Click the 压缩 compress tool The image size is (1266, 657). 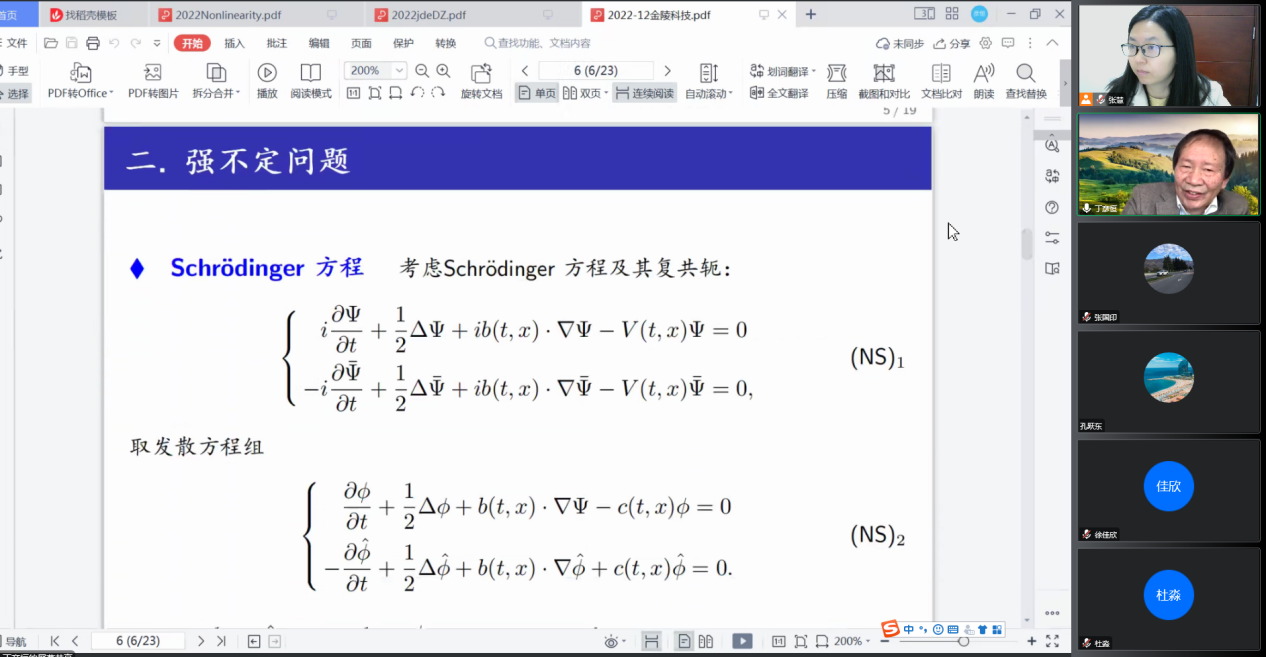coord(836,73)
